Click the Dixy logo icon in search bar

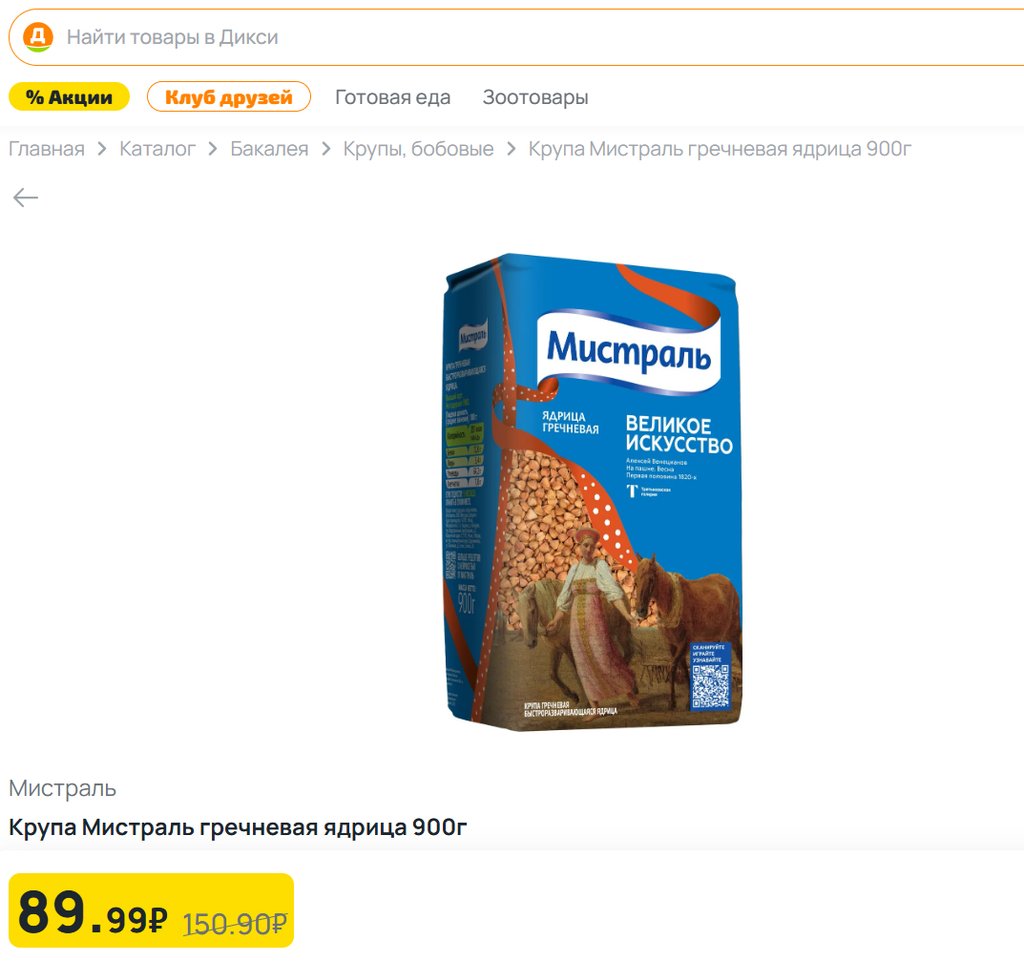click(37, 38)
